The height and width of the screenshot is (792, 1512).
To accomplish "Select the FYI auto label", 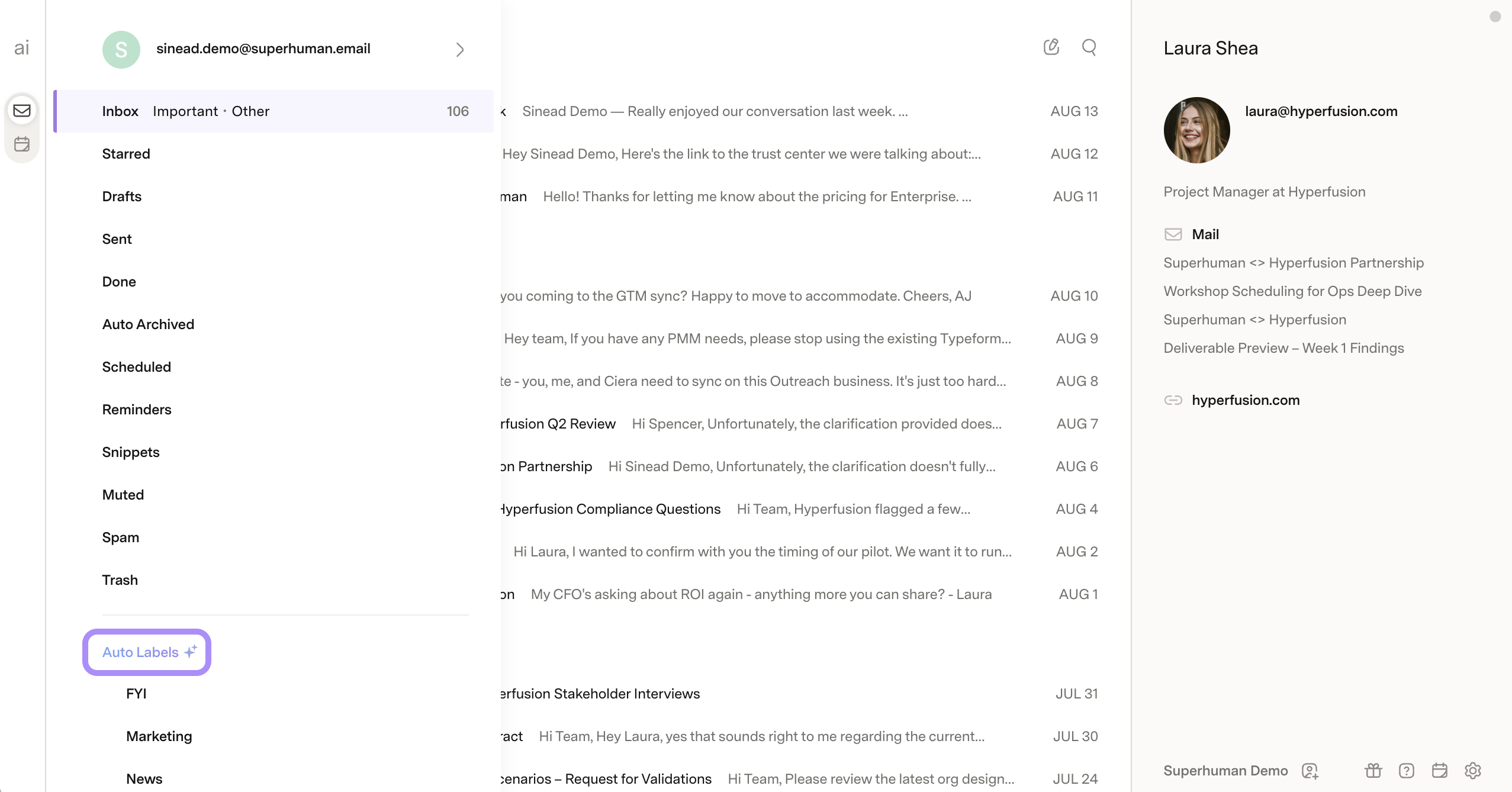I will click(x=136, y=694).
